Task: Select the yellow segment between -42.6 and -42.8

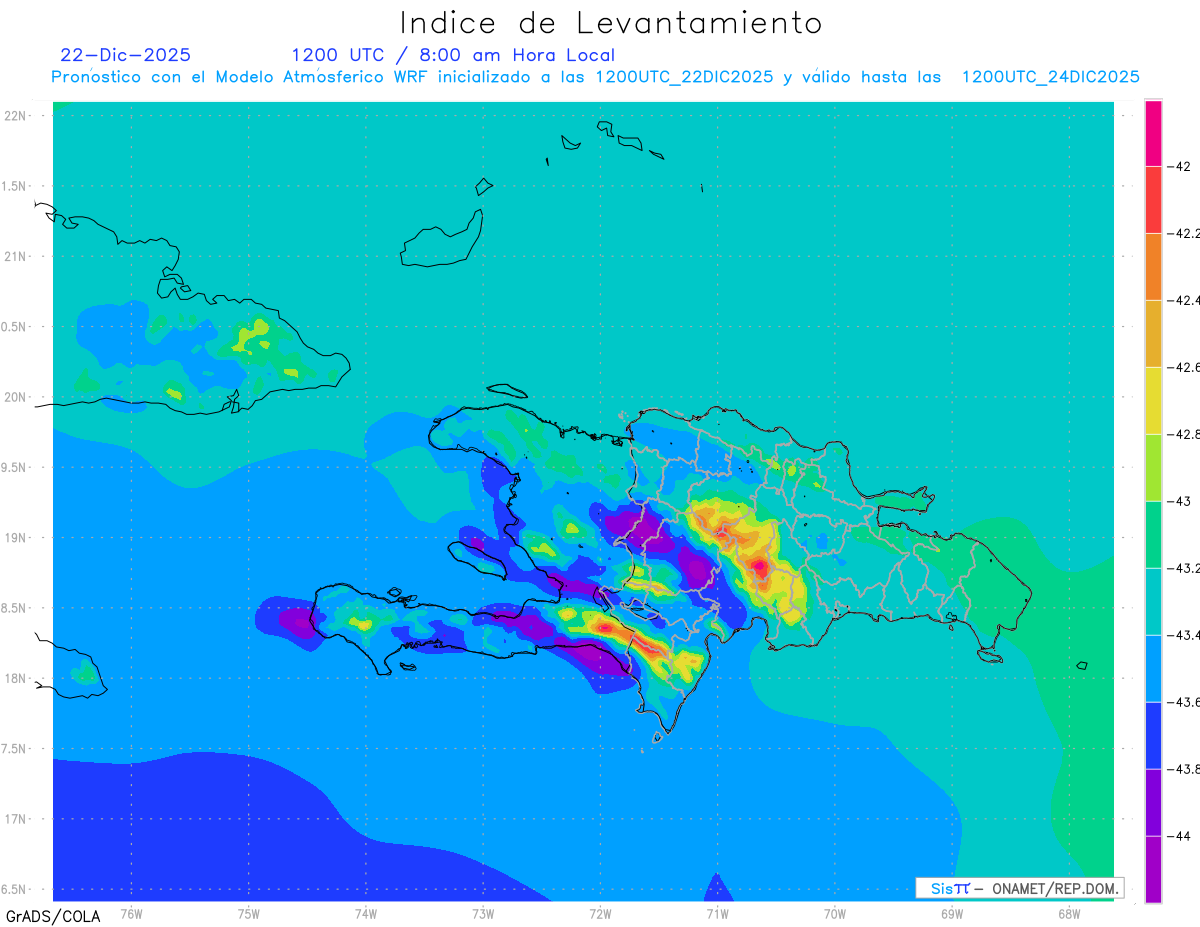Action: point(1153,400)
